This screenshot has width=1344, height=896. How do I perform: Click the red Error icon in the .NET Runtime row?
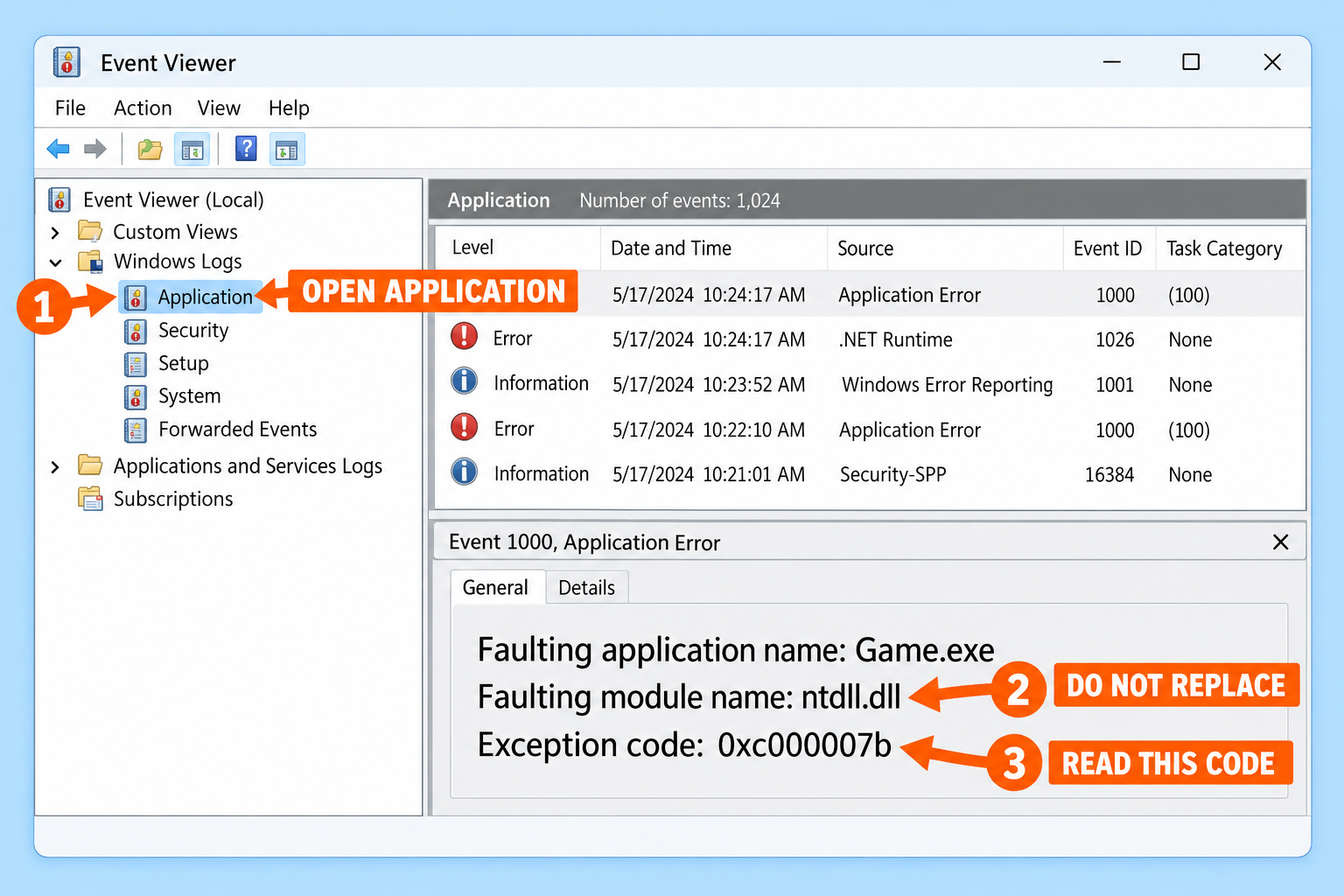[x=464, y=336]
